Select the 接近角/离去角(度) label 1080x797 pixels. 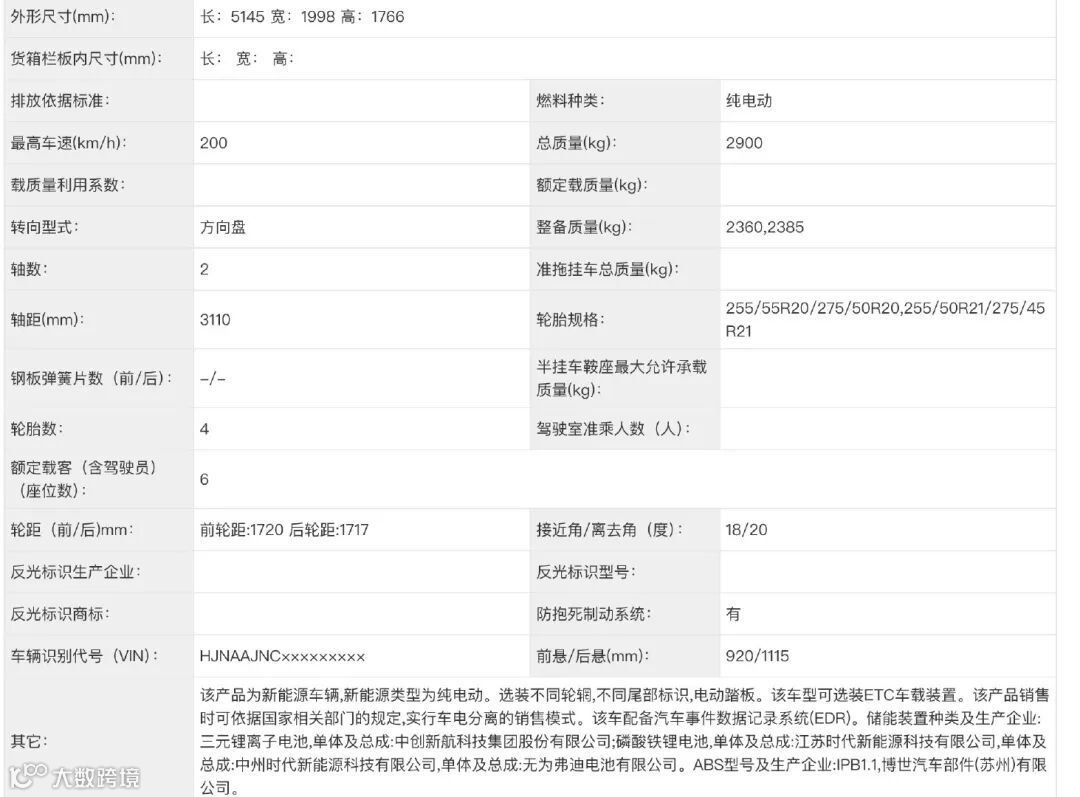coord(610,530)
